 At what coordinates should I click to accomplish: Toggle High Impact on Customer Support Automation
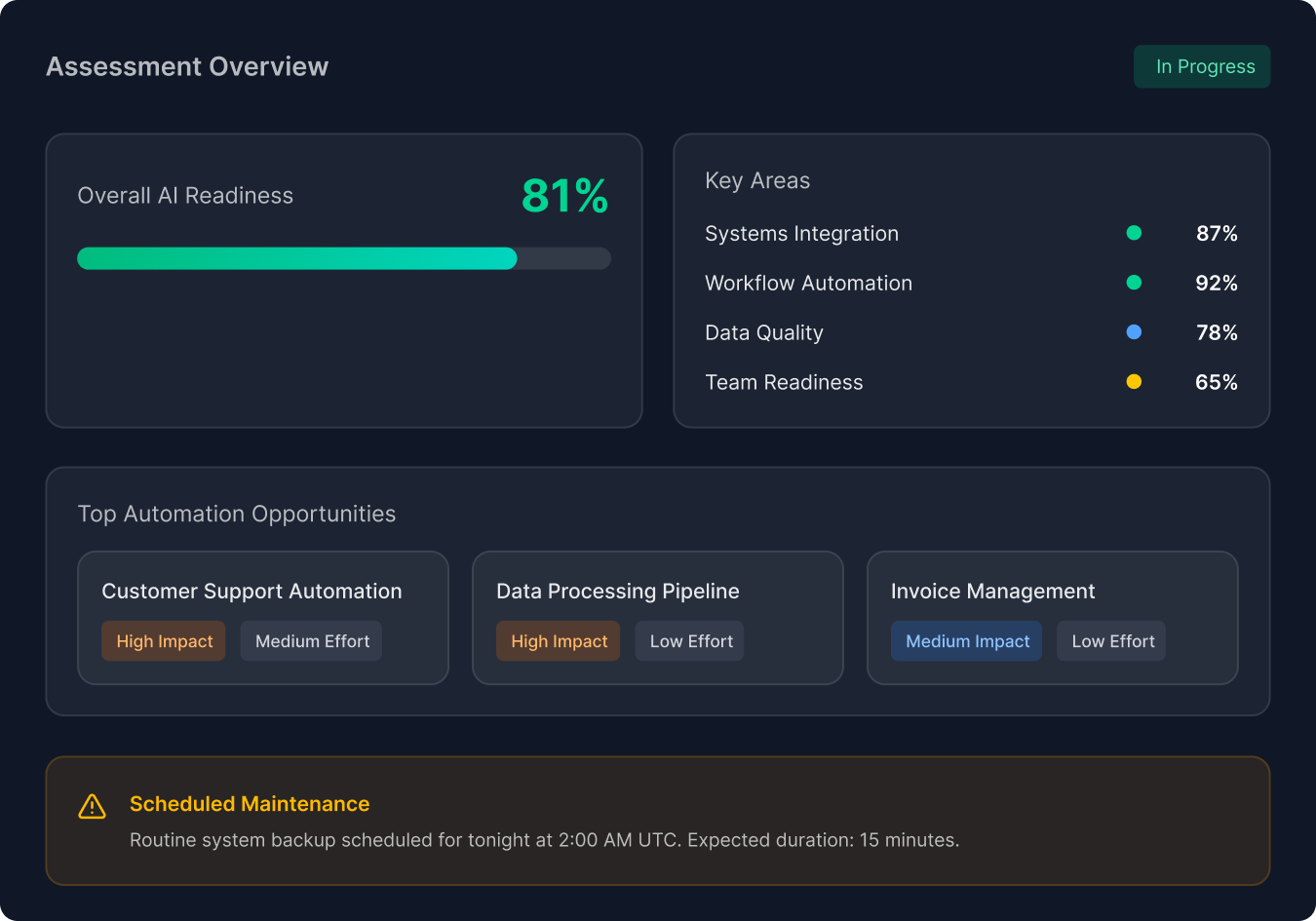[163, 640]
